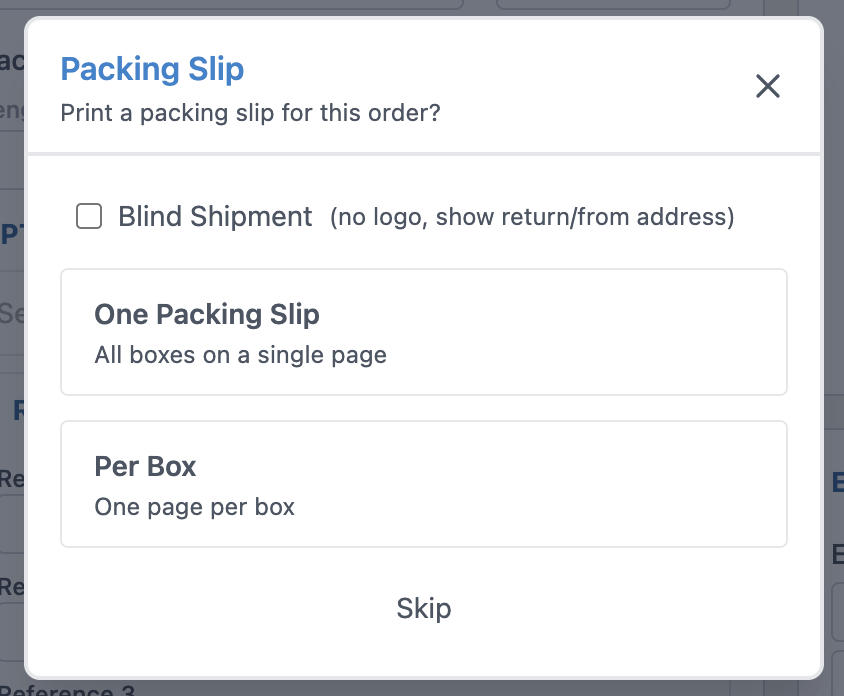
Task: Click "Print a packing slip for this order?" subtitle
Action: (x=250, y=112)
